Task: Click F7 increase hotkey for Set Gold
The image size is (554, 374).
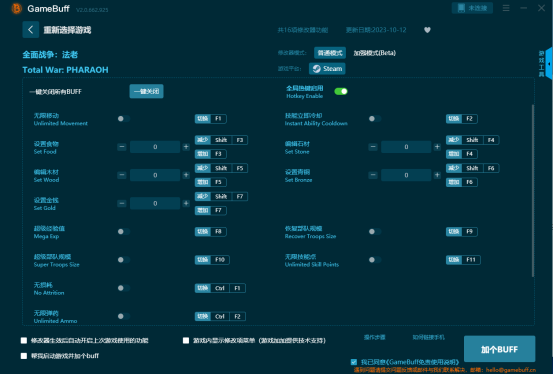Action: pos(211,210)
